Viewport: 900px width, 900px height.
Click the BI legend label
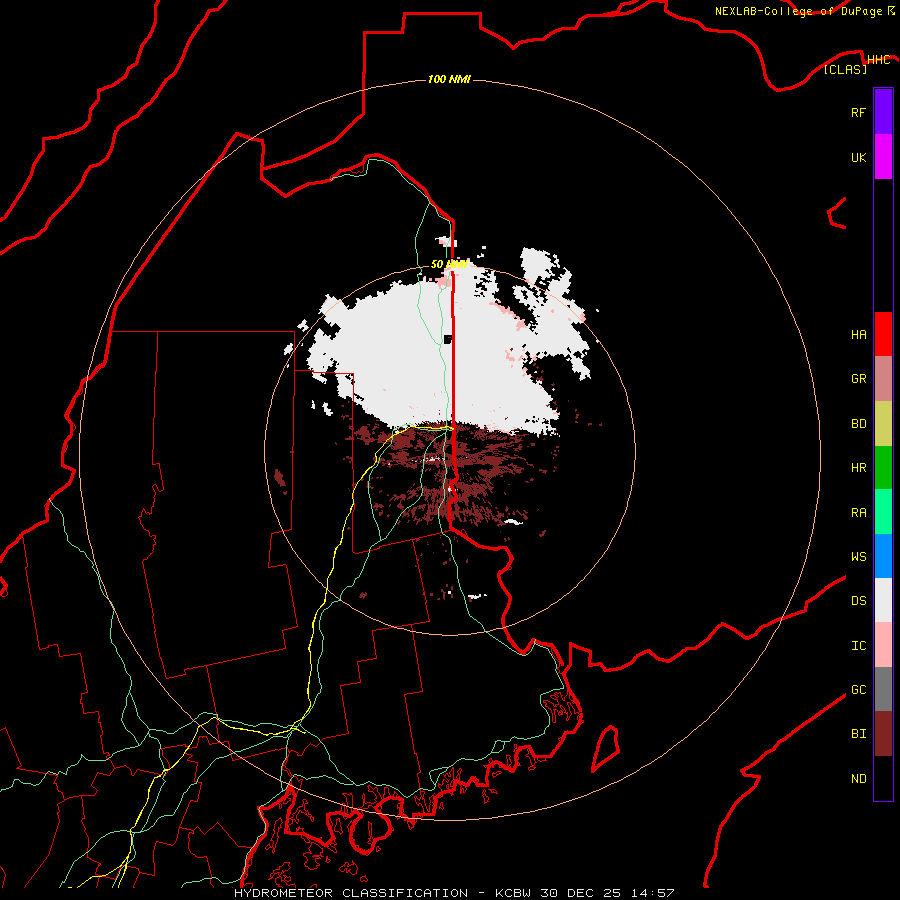858,734
